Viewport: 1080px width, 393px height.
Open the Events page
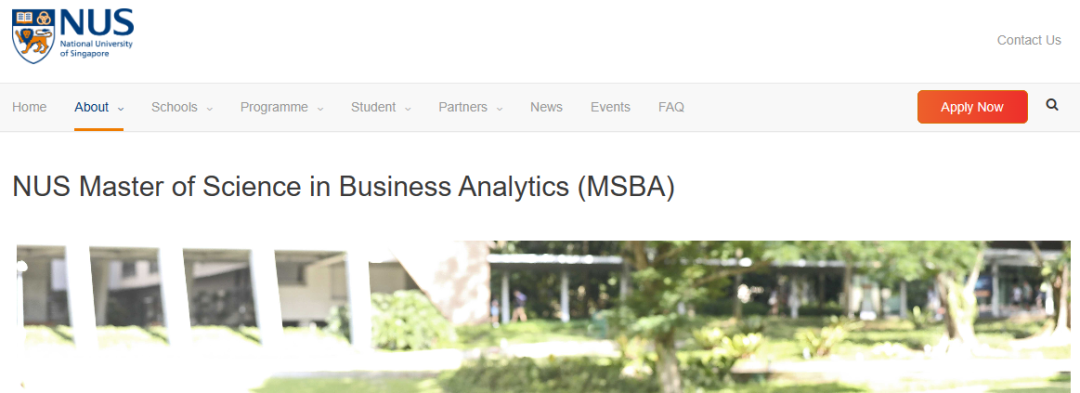click(x=610, y=107)
